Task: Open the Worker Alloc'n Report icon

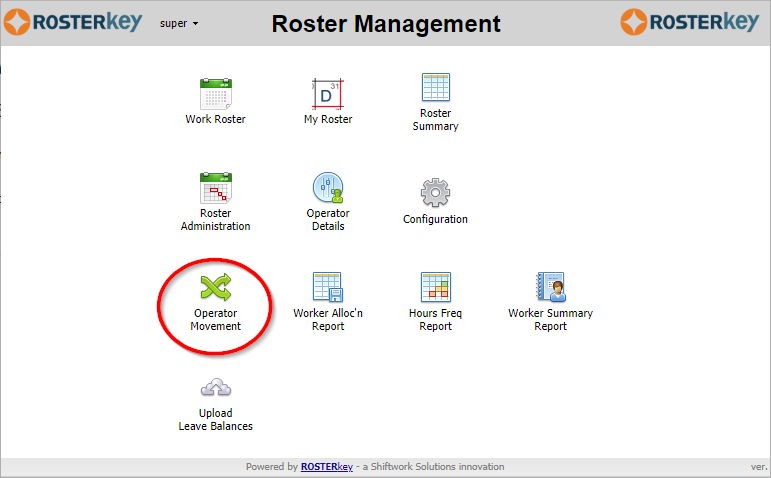Action: pos(327,287)
